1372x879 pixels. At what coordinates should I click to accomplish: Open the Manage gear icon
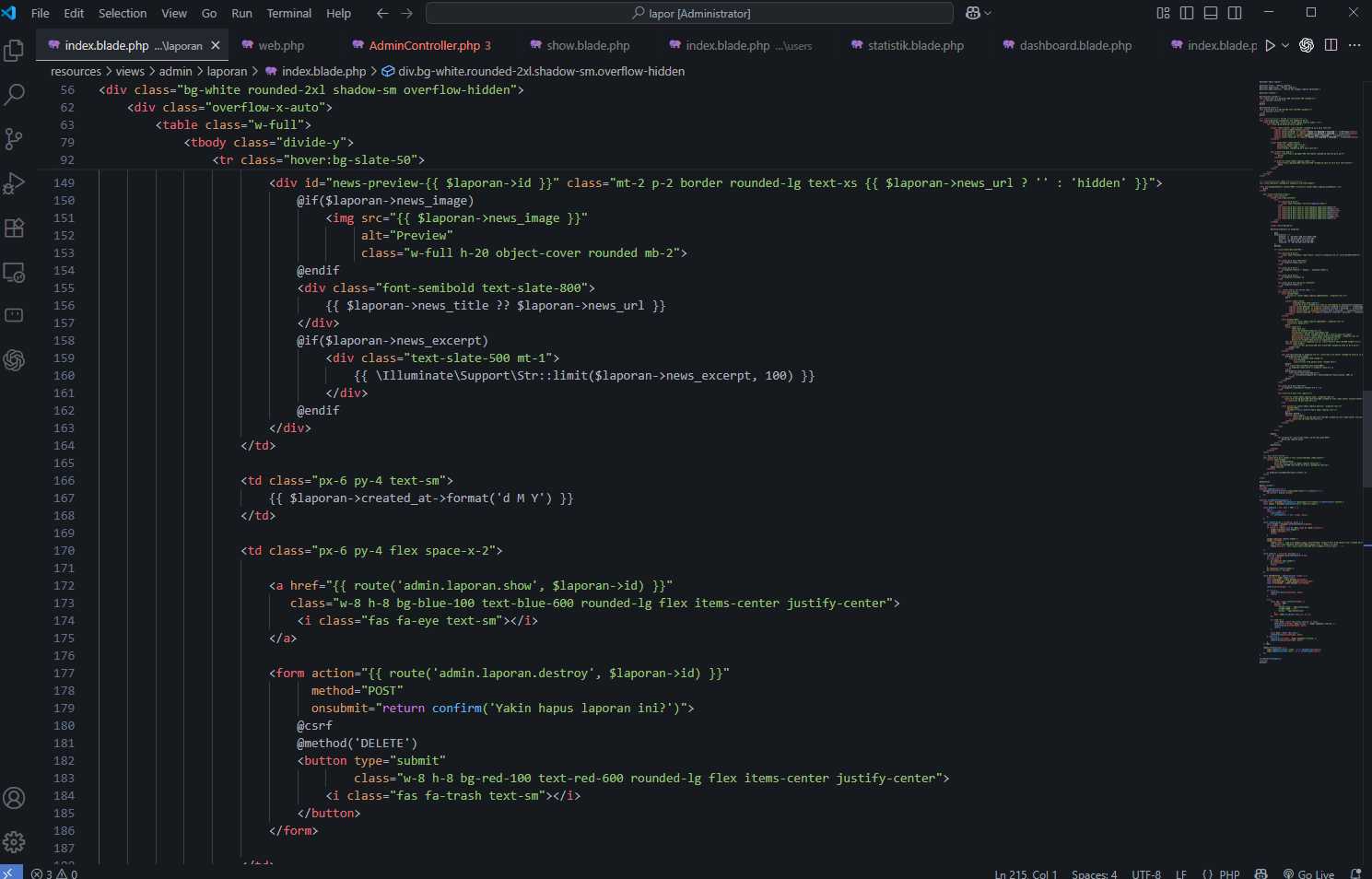[x=14, y=841]
